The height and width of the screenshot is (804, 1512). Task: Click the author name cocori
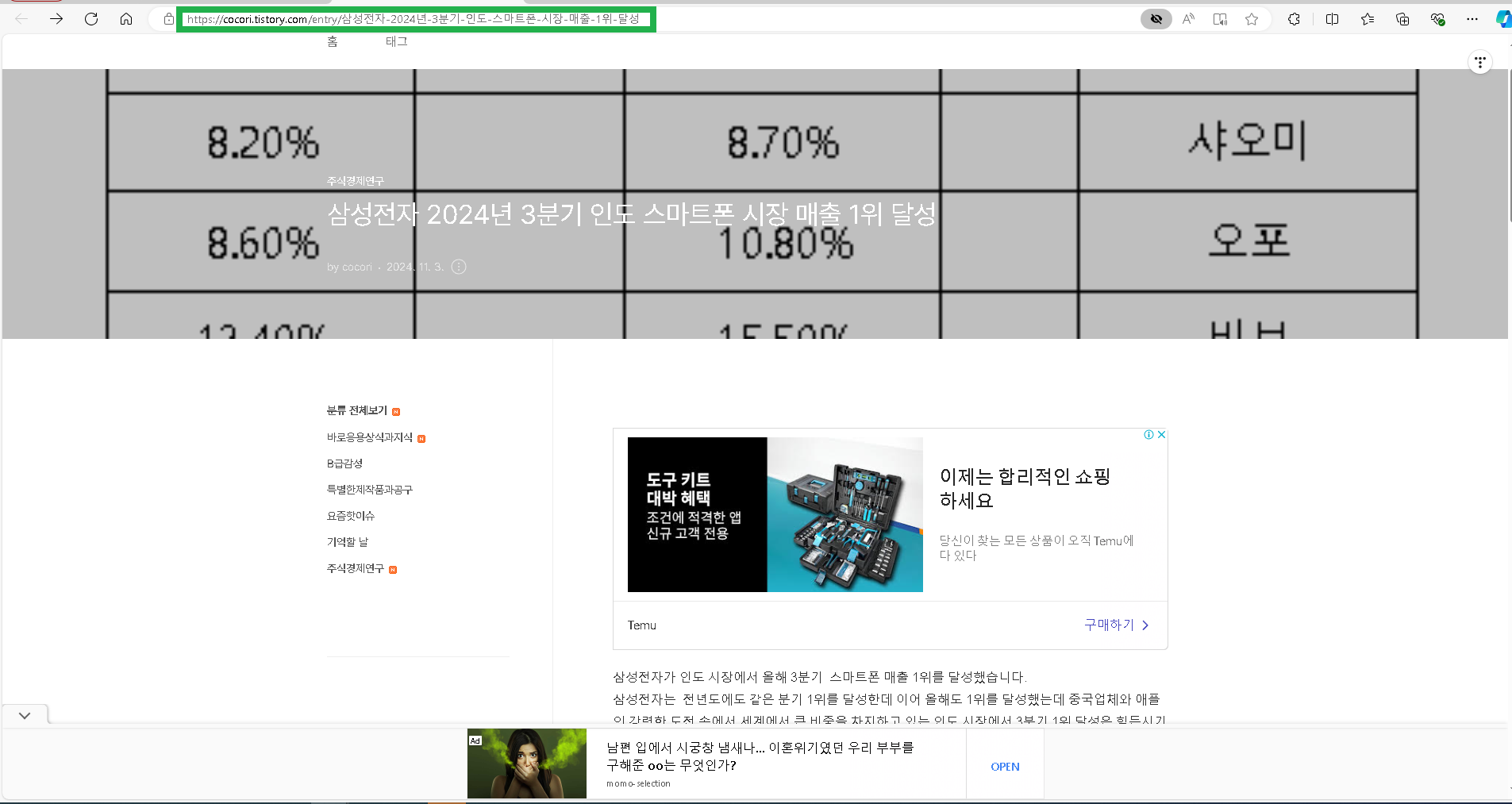pos(356,267)
